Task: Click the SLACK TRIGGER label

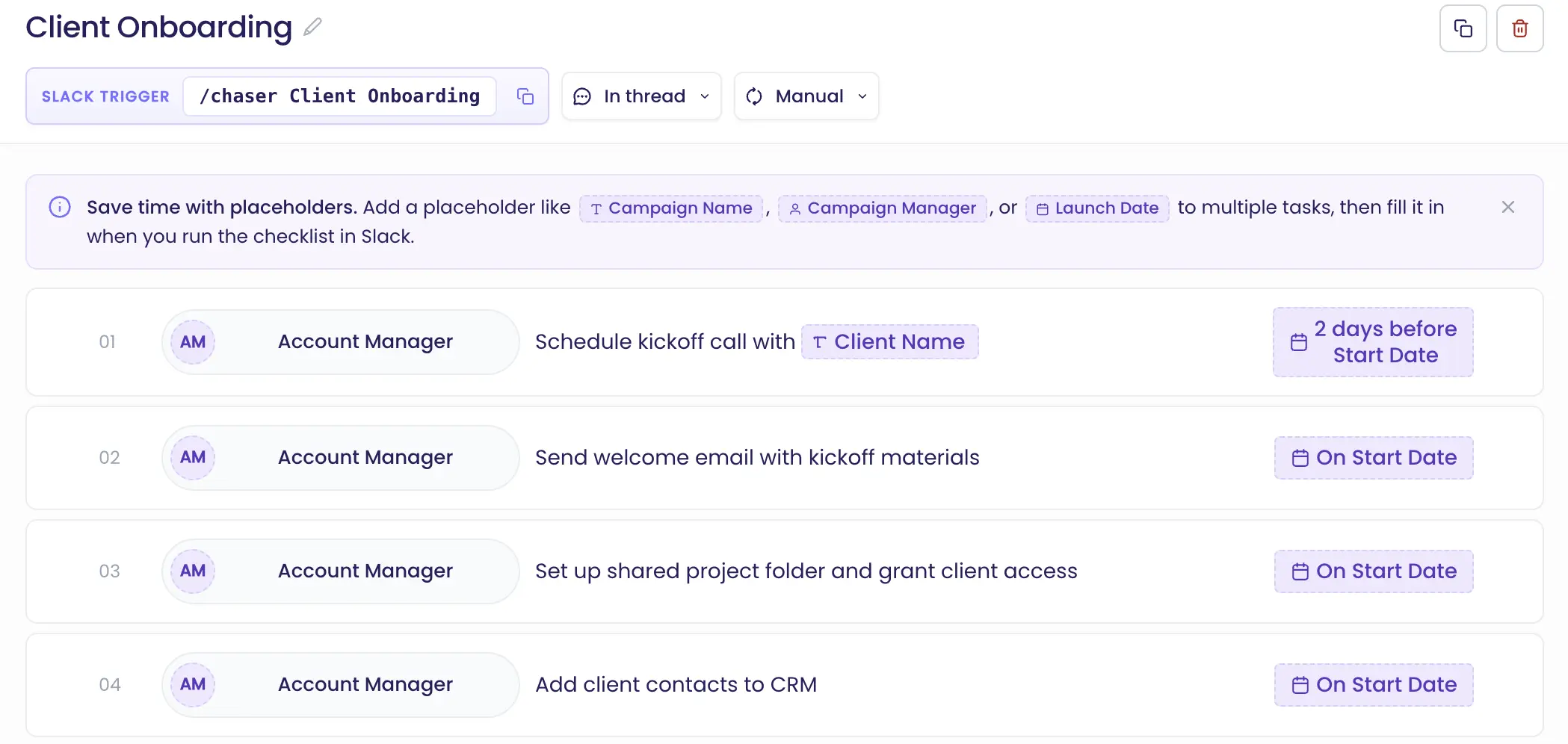Action: (105, 97)
